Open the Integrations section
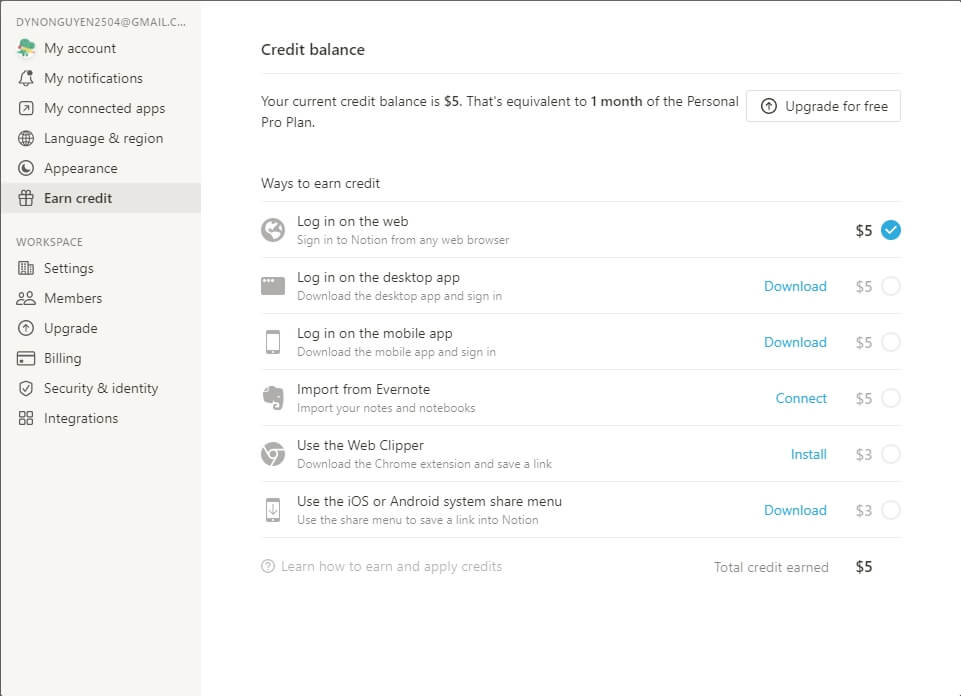The image size is (961, 696). coord(101,418)
